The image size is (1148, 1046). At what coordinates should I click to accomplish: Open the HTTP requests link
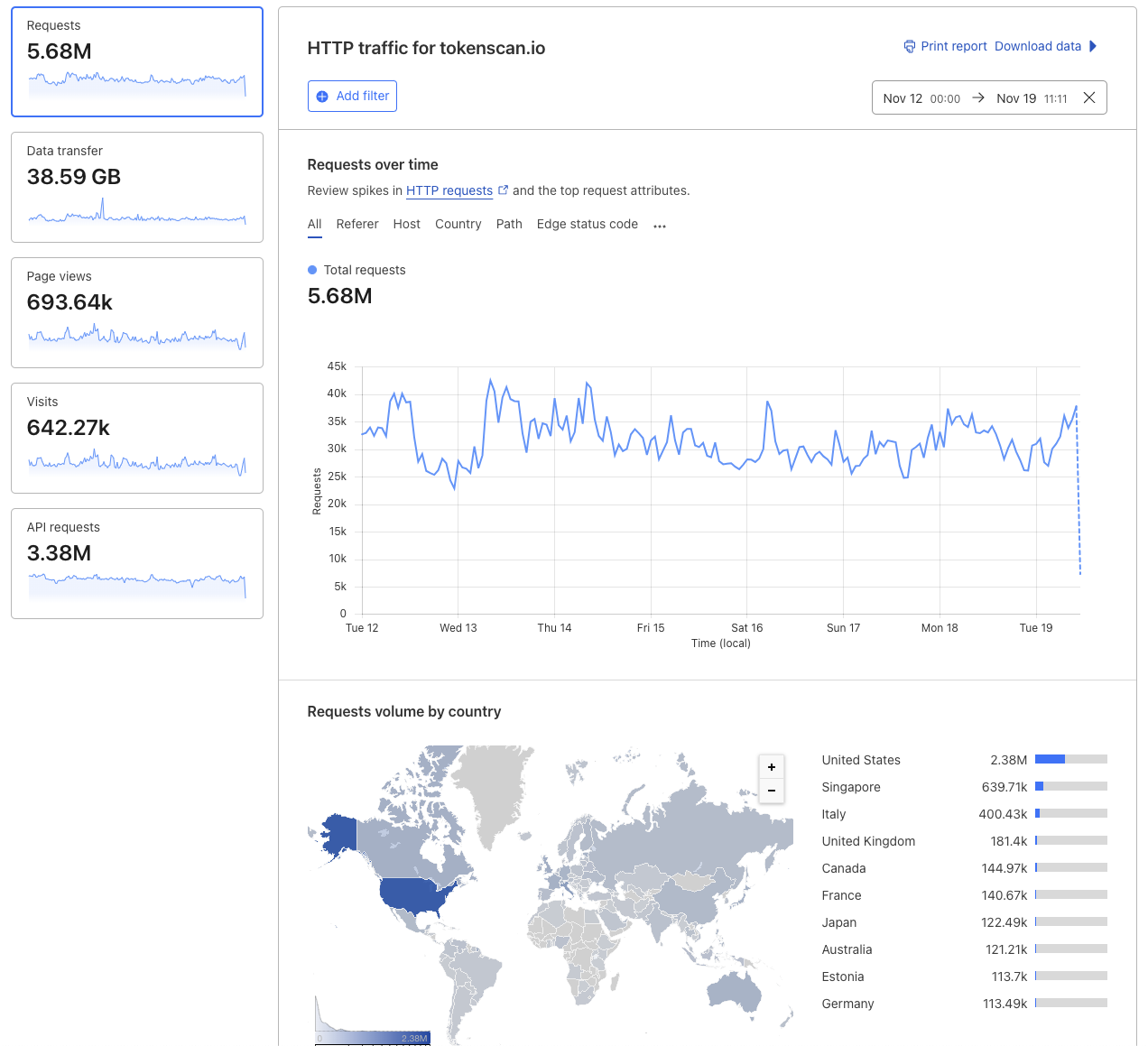point(449,190)
